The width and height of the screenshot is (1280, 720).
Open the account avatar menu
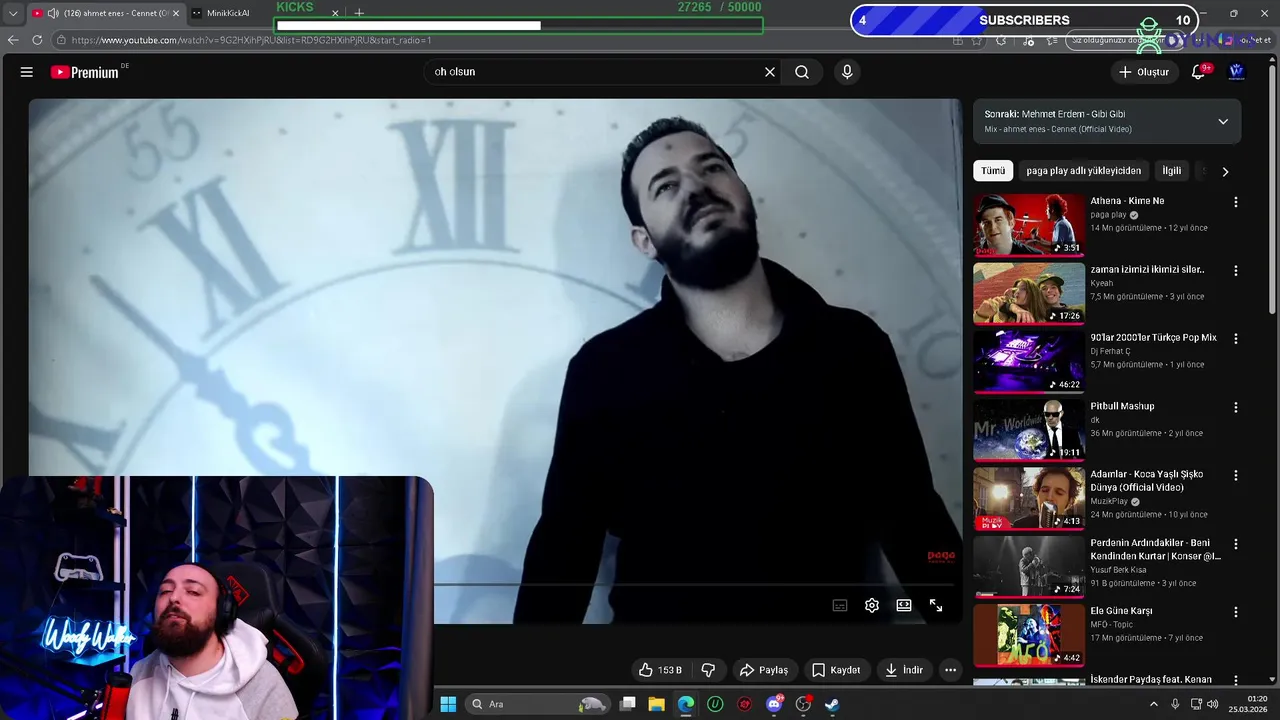pos(1236,72)
